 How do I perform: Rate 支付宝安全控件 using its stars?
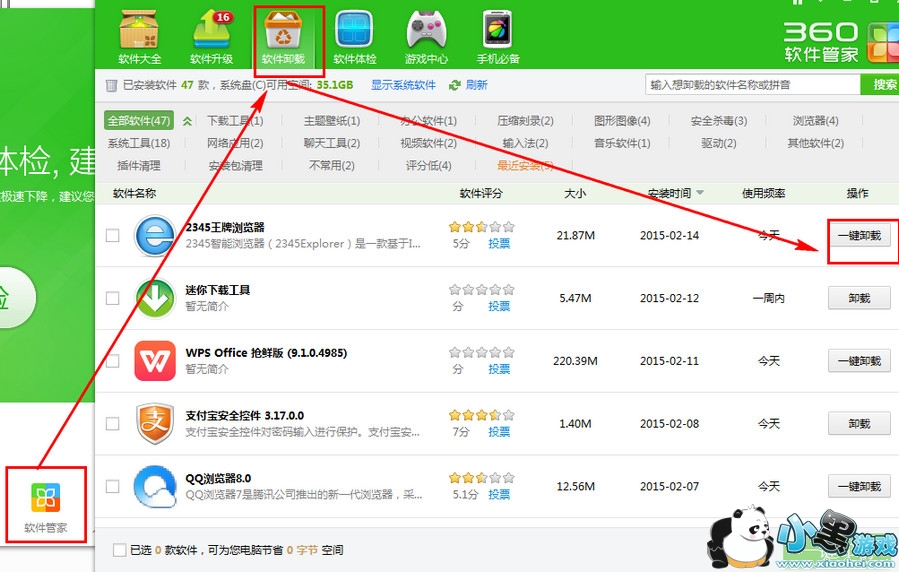[482, 414]
